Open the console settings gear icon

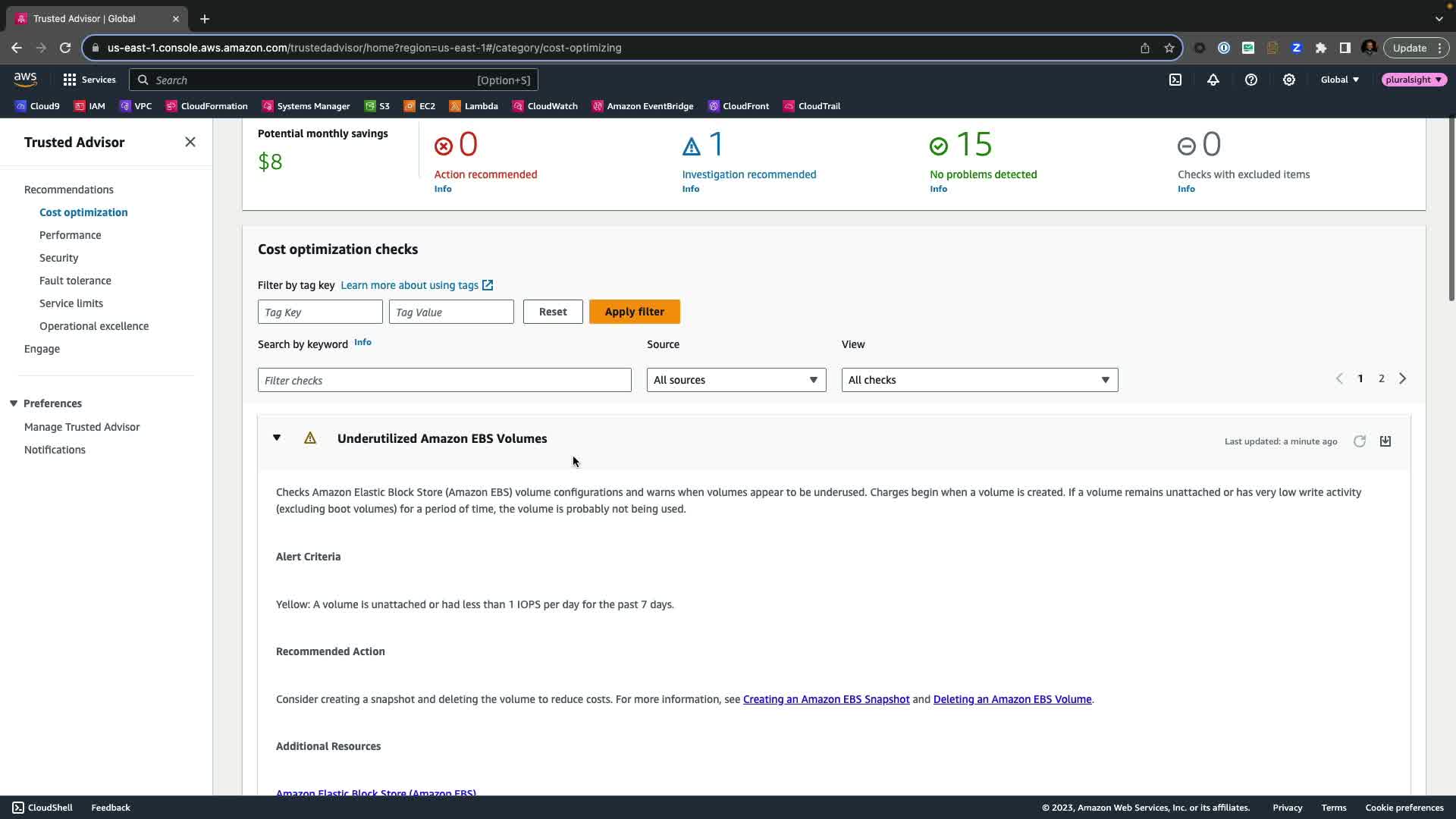tap(1288, 80)
